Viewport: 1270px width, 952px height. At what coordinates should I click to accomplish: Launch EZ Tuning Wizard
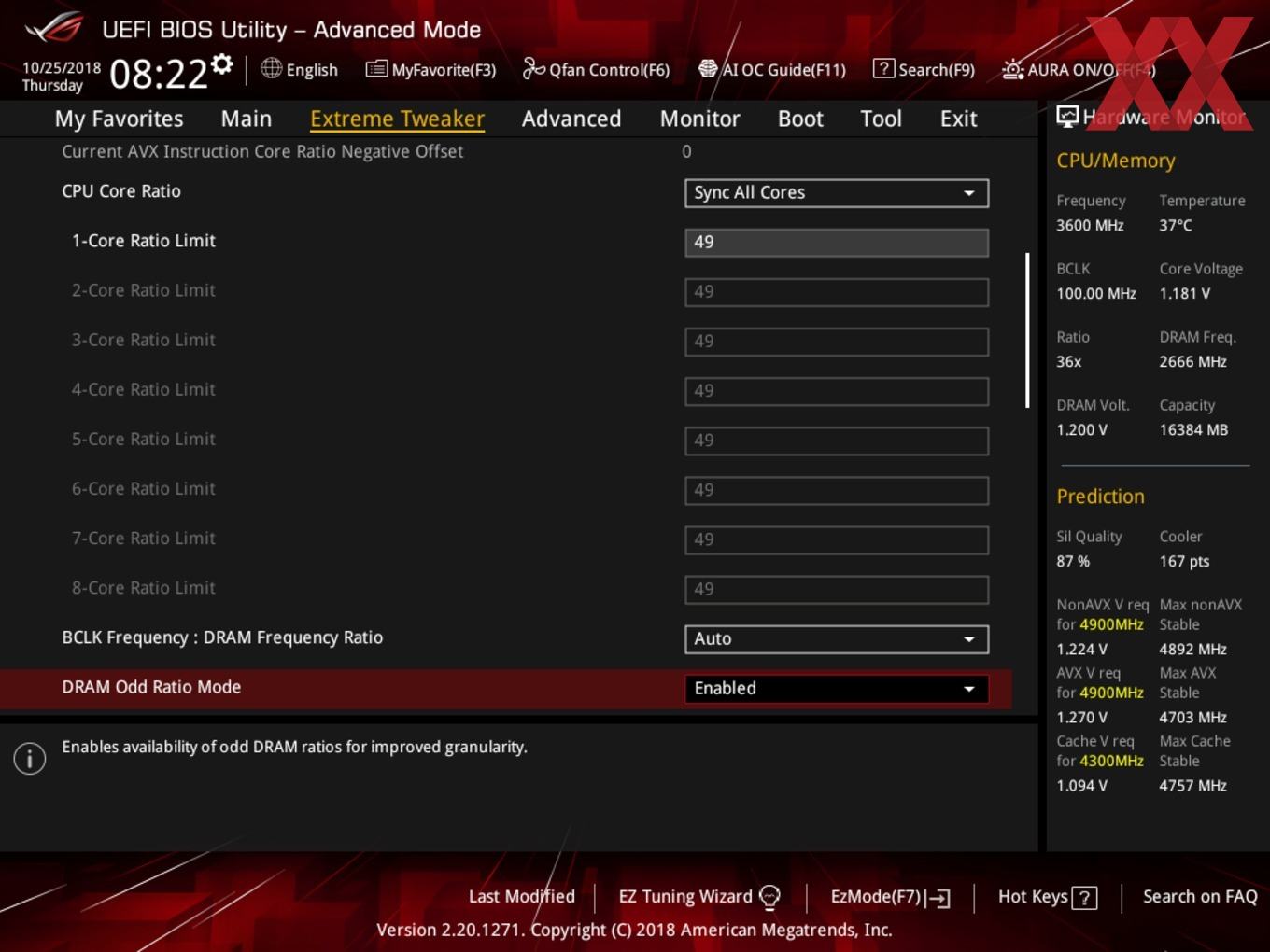[x=699, y=897]
